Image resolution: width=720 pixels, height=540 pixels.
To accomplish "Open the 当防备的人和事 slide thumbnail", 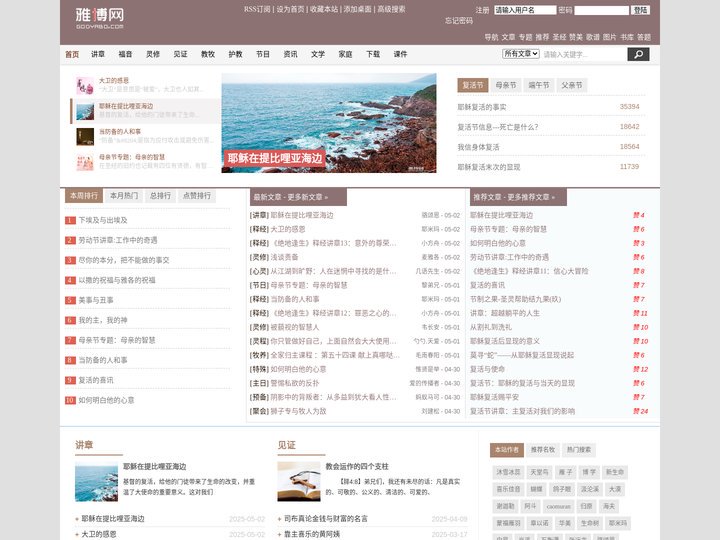I will tap(85, 136).
